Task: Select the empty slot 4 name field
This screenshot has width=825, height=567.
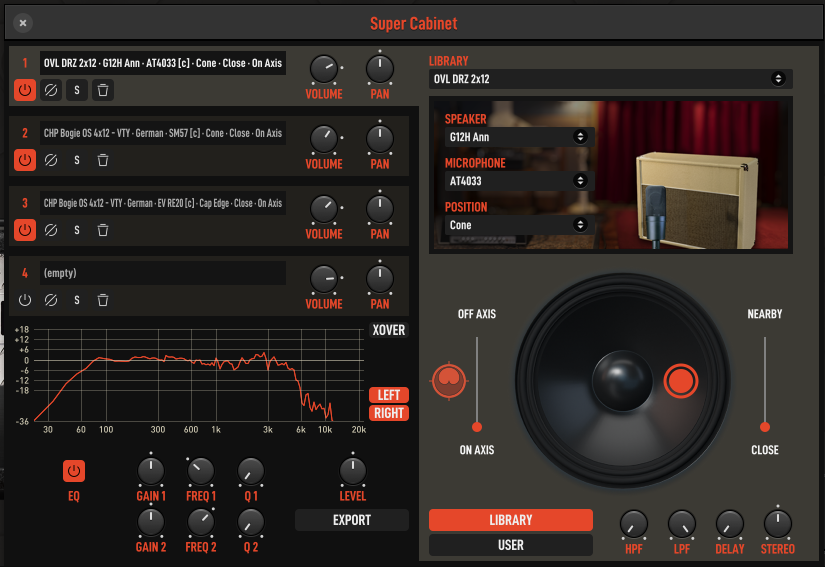Action: [x=163, y=273]
